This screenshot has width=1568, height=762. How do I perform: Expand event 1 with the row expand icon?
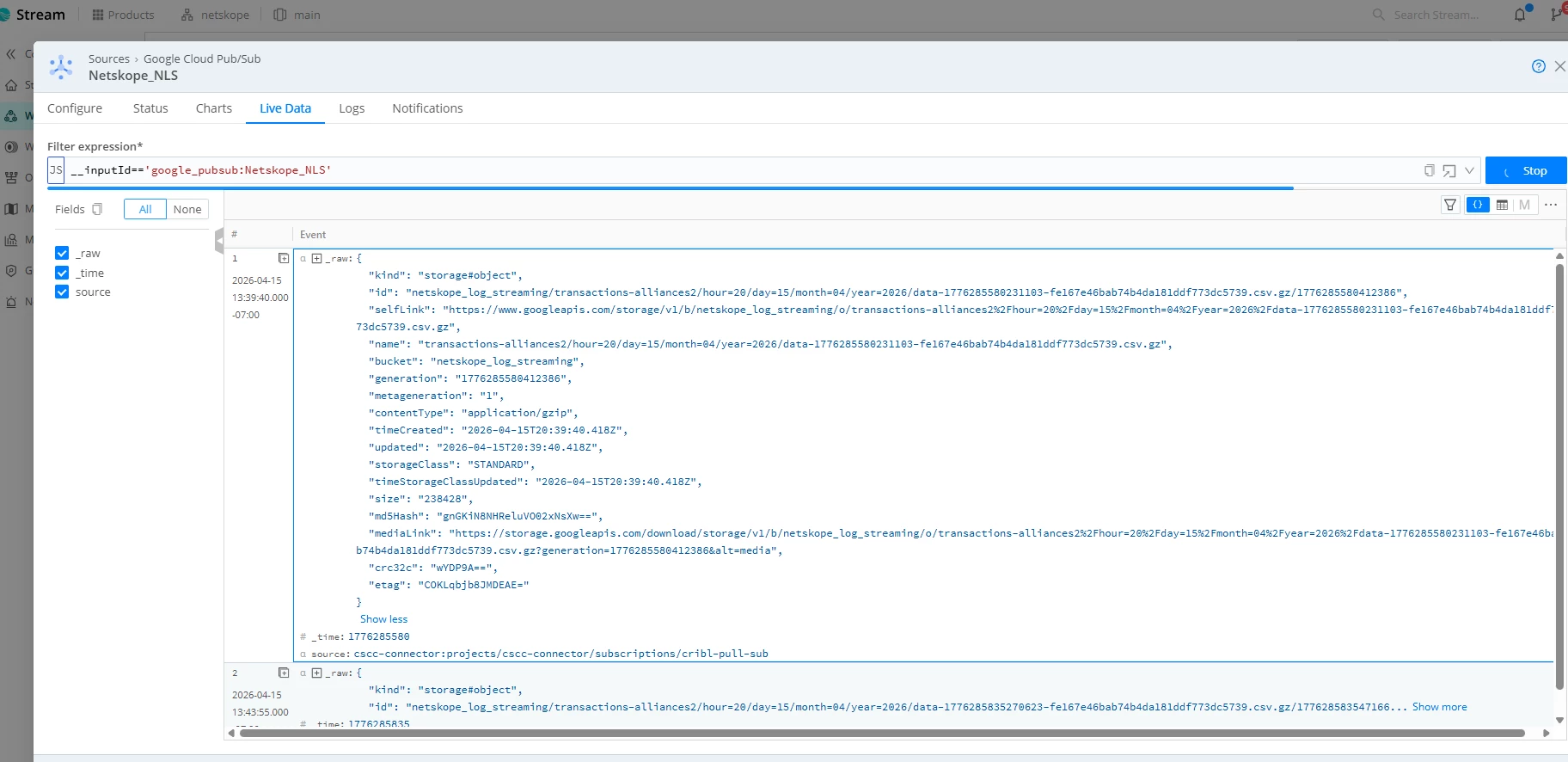click(284, 258)
